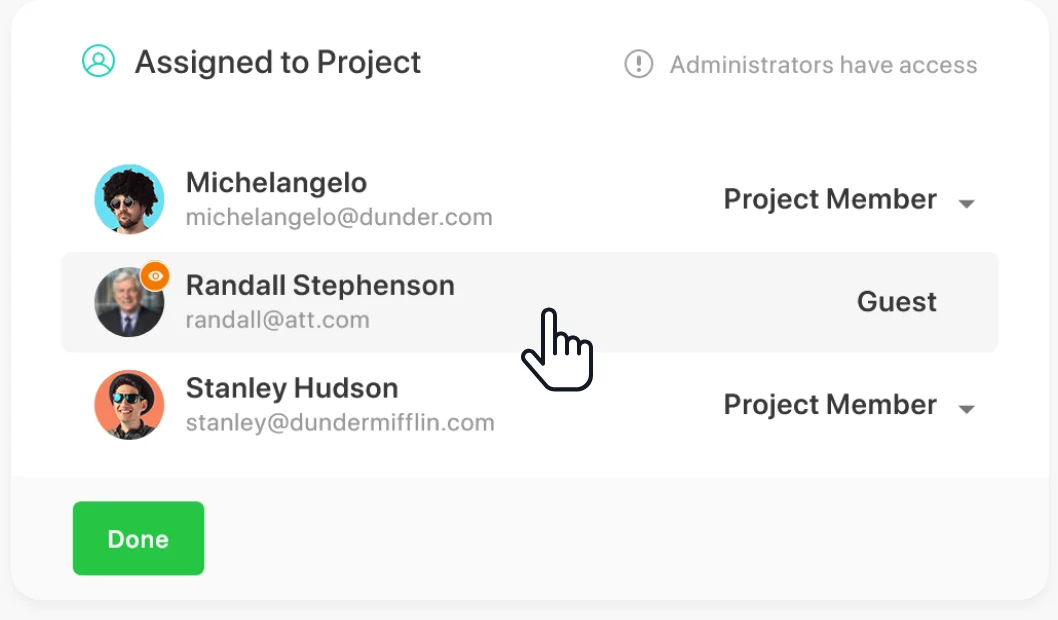Click the michelangelo@dunder.com email address
The image size is (1058, 620).
pyautogui.click(x=338, y=217)
